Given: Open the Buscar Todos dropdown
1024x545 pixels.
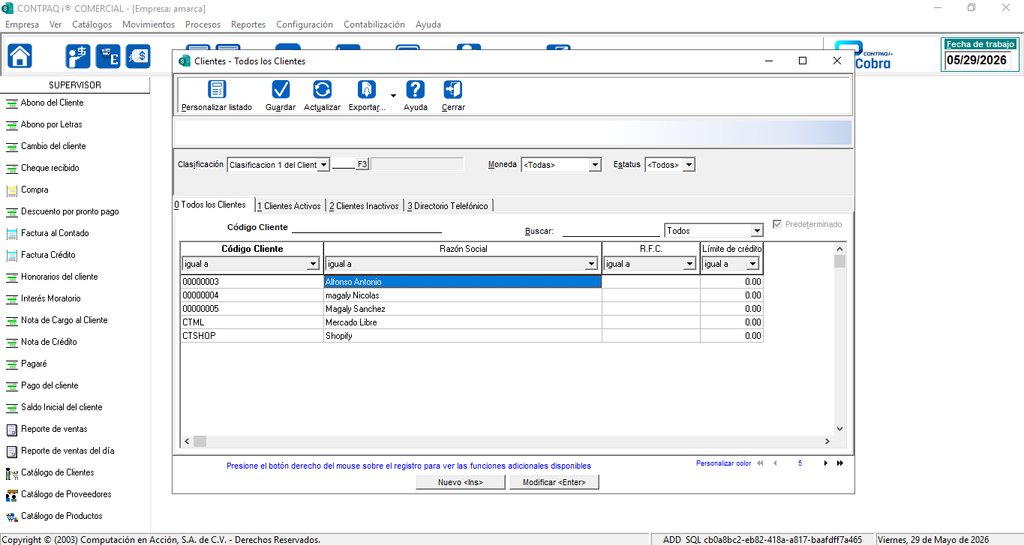Looking at the screenshot, I should pos(756,231).
